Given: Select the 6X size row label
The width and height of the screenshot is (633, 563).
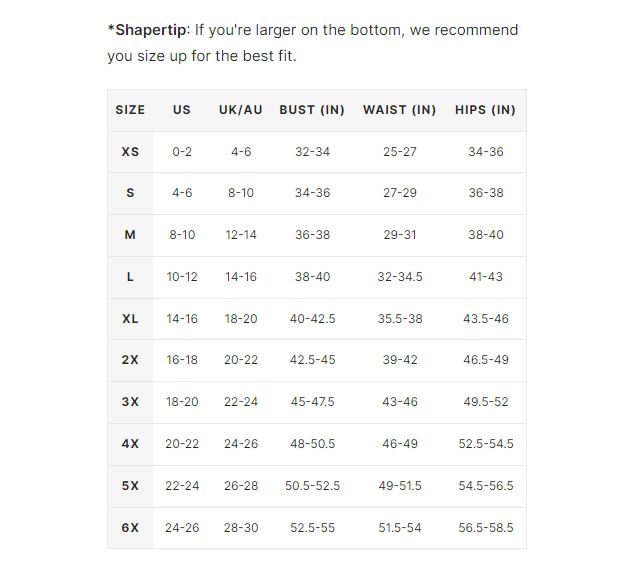Looking at the screenshot, I should 130,527.
